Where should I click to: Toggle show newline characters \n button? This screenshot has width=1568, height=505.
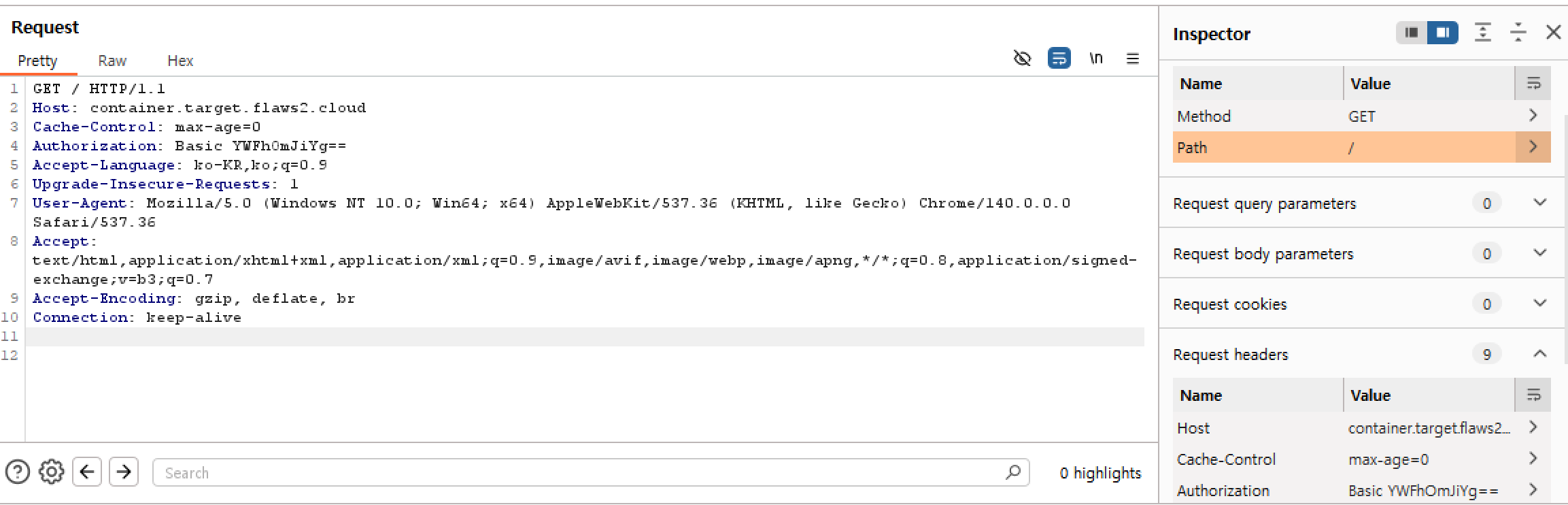(x=1095, y=59)
